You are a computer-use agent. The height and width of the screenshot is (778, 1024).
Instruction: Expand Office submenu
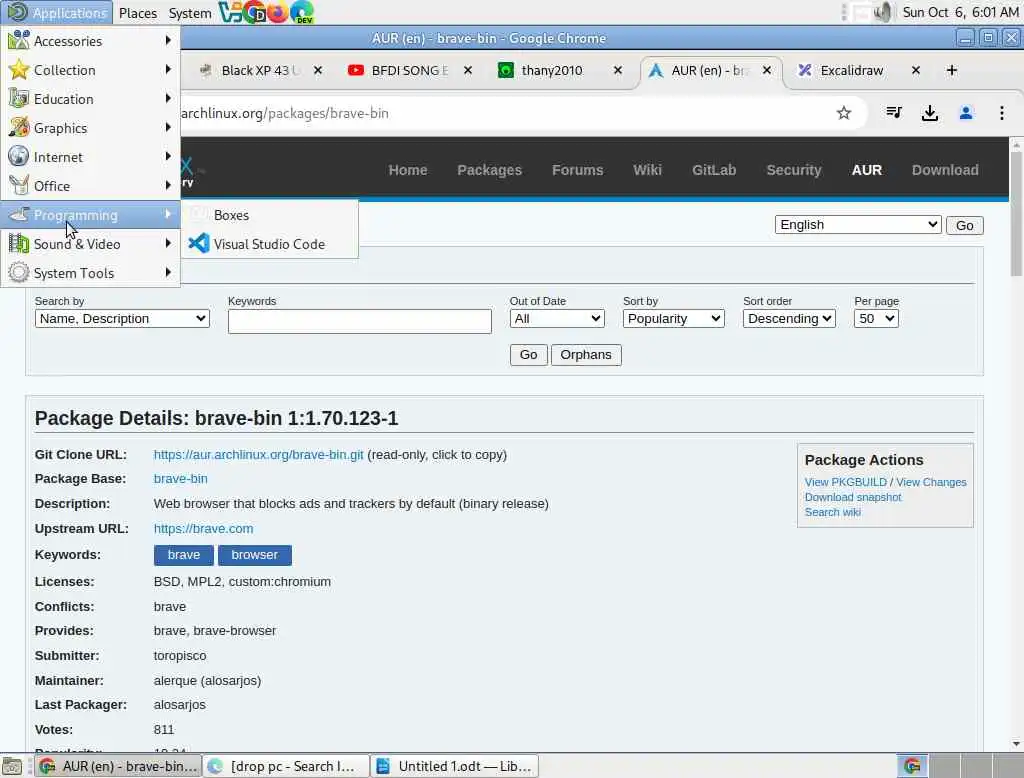coord(90,186)
